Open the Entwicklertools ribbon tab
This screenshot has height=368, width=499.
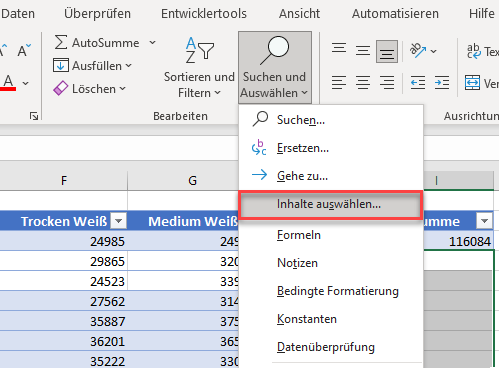click(x=204, y=14)
